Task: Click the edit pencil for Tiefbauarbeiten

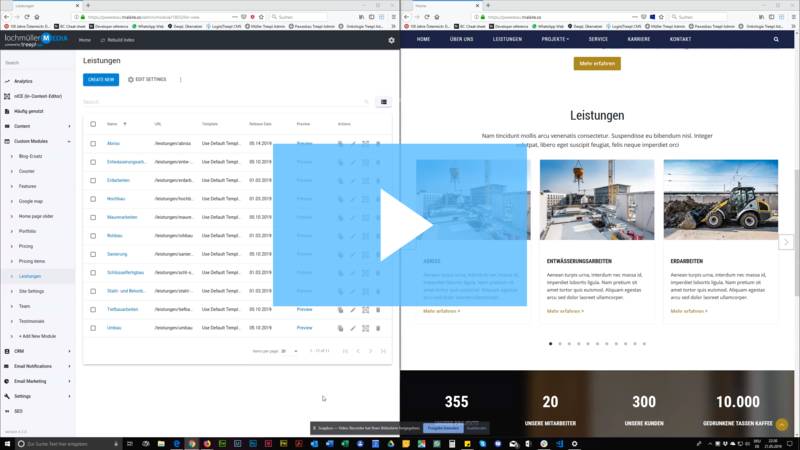Action: [x=353, y=310]
